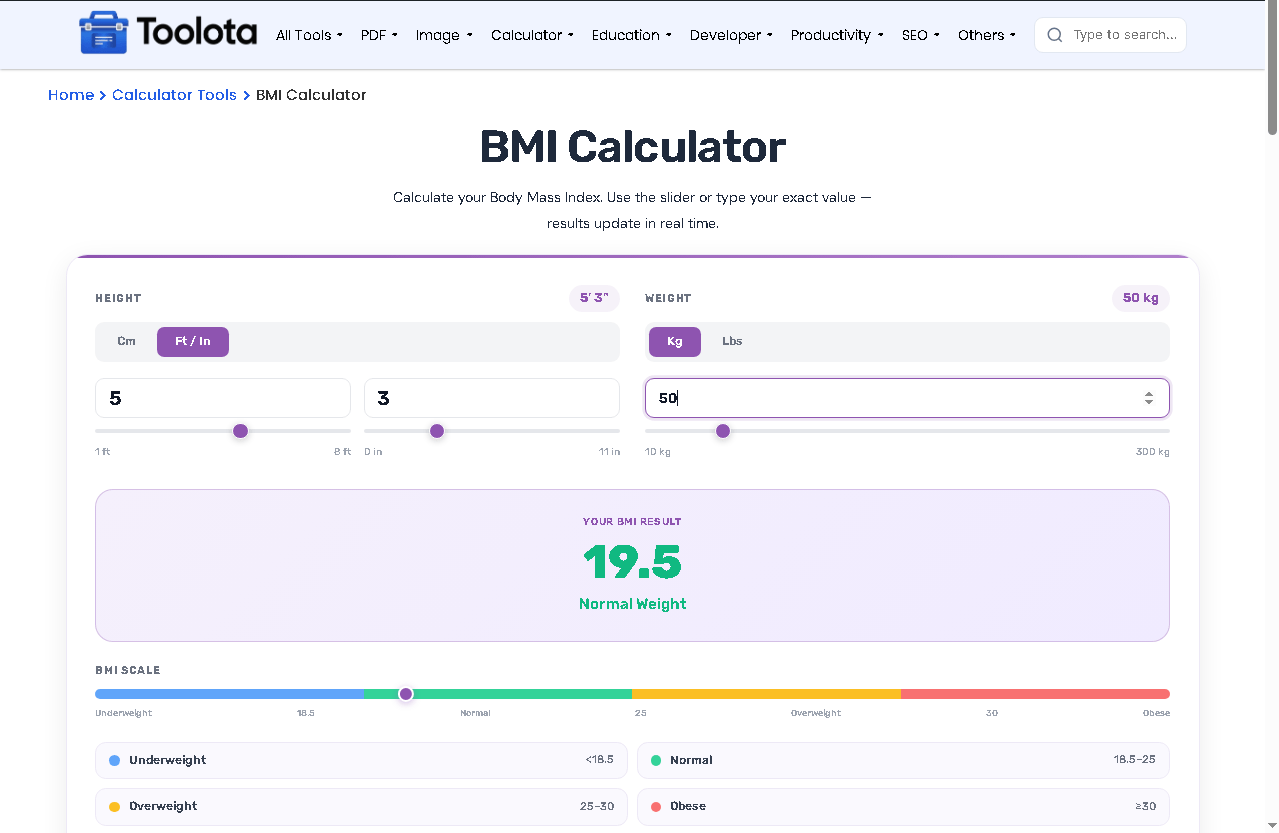Click the Toolota toolbox logo icon
This screenshot has height=833, width=1279.
pos(104,33)
